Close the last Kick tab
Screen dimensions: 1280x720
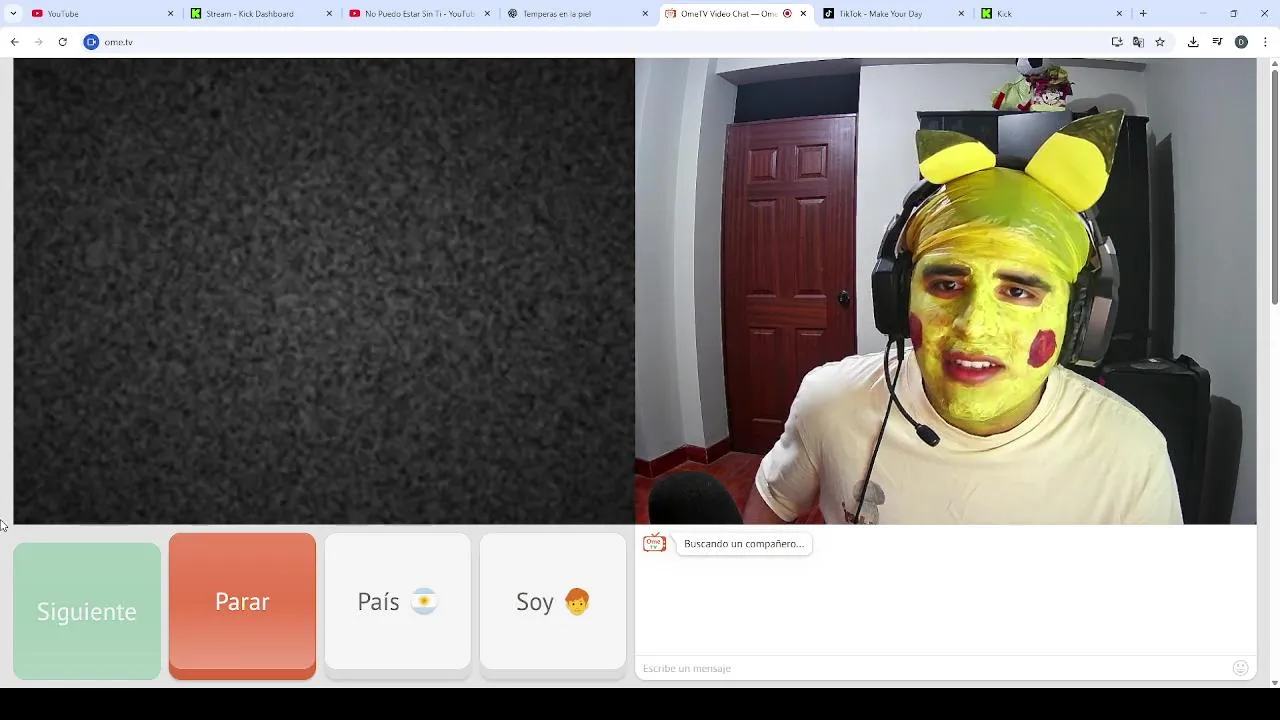coord(1119,14)
